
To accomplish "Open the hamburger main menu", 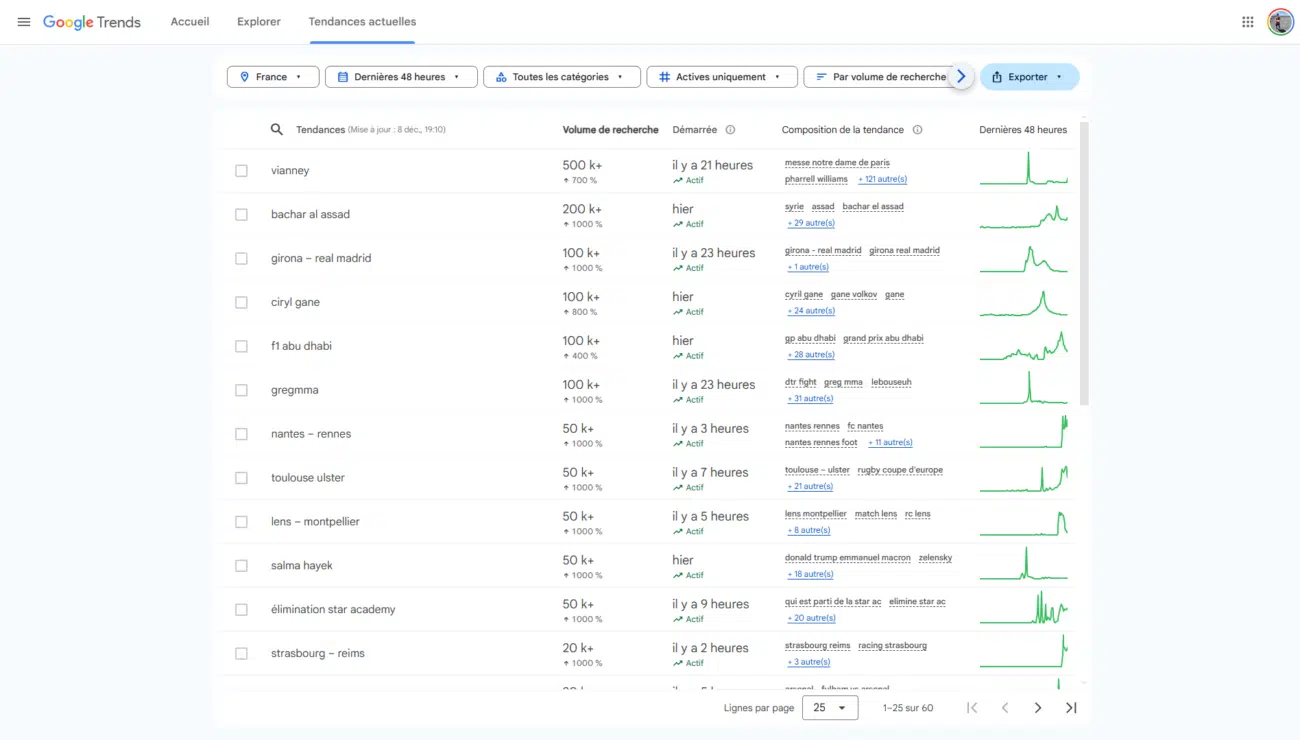I will pos(24,22).
